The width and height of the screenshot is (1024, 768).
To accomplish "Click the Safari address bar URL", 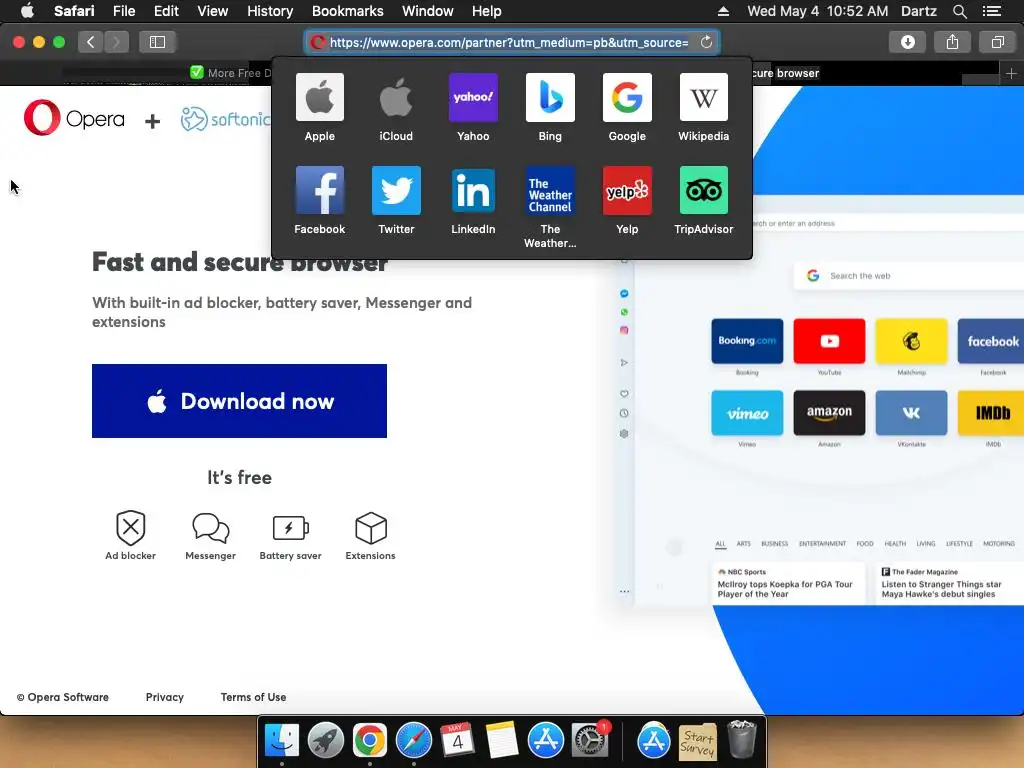I will click(x=509, y=42).
